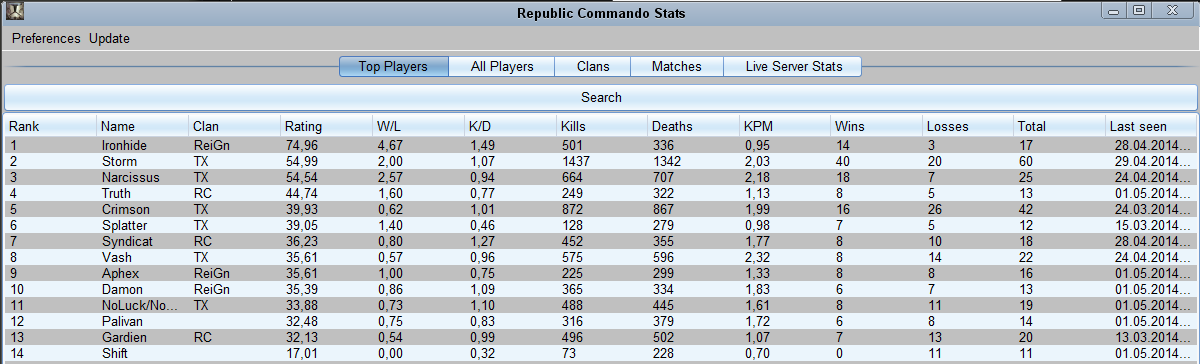Click the Search button
The height and width of the screenshot is (364, 1200).
[x=601, y=98]
